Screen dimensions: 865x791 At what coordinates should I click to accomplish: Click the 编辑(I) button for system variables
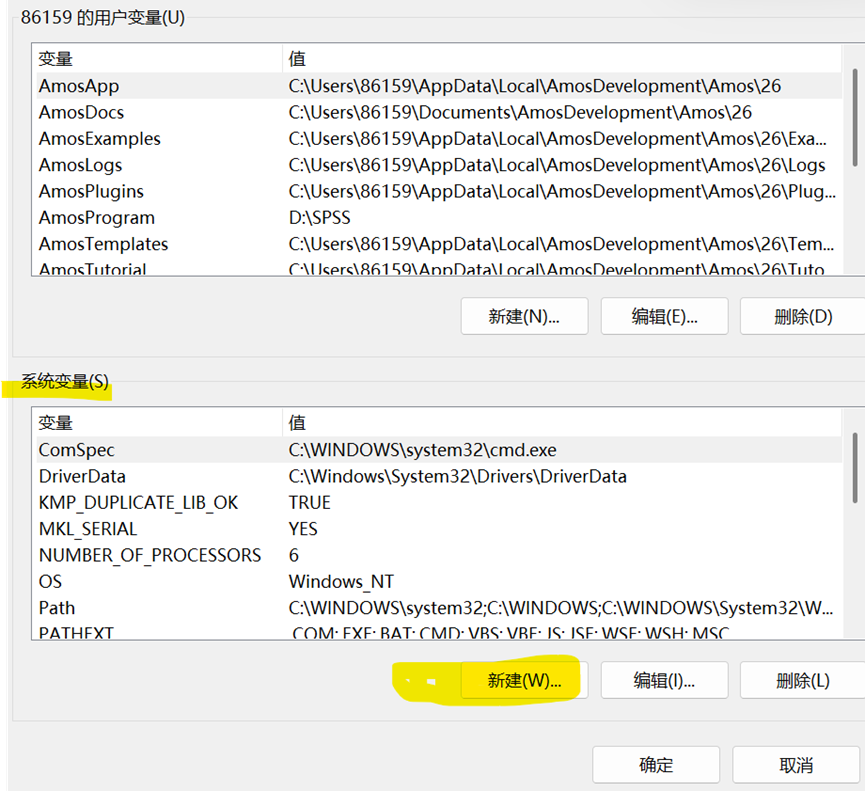click(663, 680)
